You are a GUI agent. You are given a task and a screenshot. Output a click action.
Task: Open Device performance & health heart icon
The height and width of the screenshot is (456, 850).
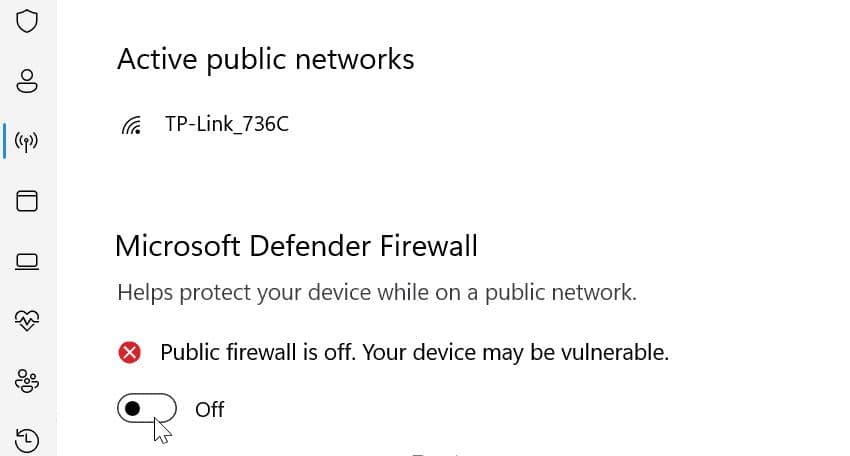click(x=28, y=321)
